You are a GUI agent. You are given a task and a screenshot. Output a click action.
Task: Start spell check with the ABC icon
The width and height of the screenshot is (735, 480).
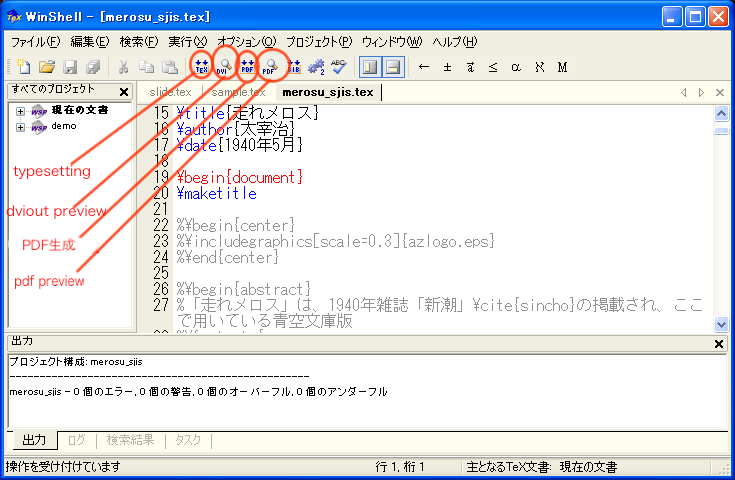pyautogui.click(x=339, y=67)
